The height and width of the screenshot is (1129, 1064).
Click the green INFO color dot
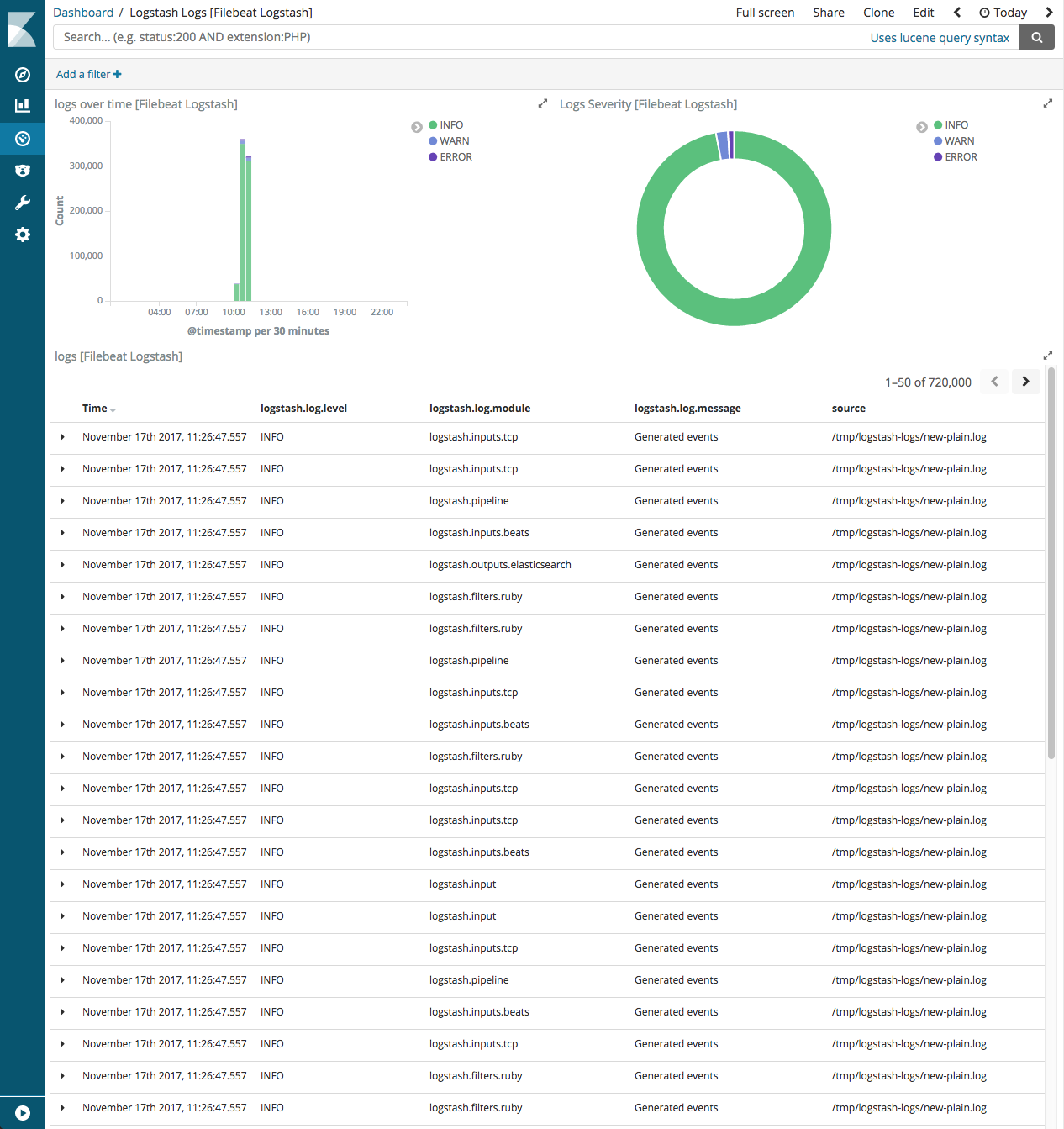434,124
